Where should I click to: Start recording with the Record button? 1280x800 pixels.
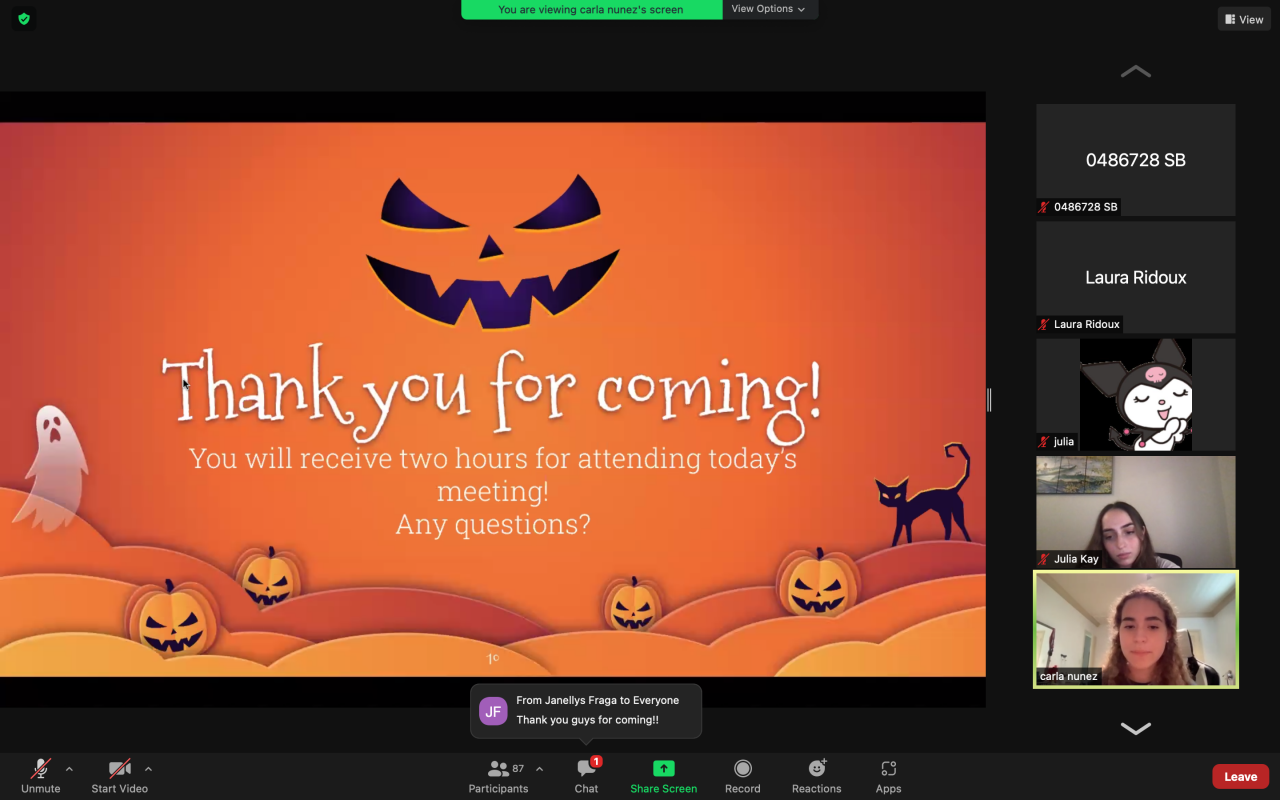pos(743,776)
